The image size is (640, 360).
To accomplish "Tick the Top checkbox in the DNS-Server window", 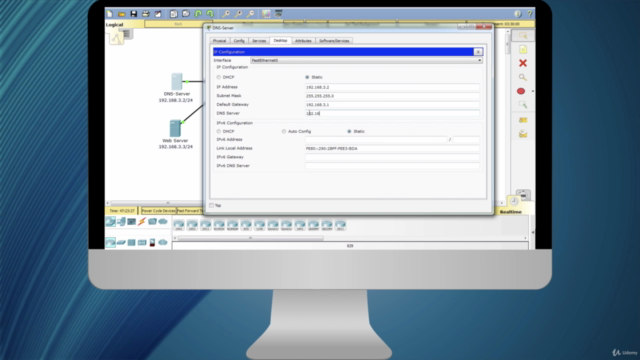I will point(211,205).
